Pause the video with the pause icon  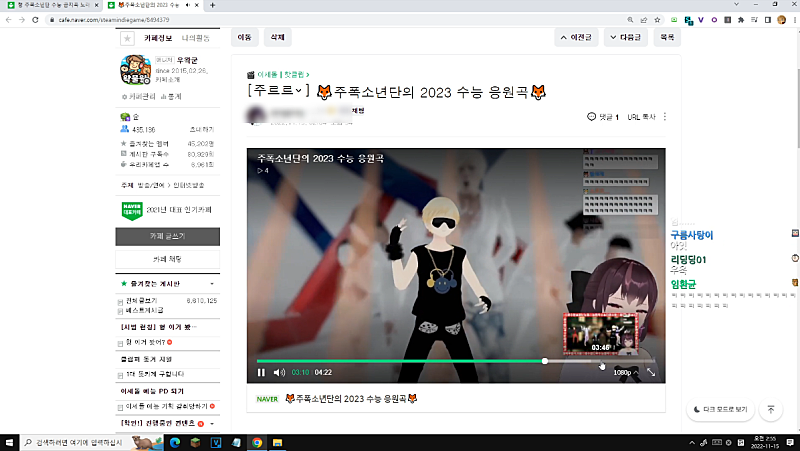coord(261,372)
